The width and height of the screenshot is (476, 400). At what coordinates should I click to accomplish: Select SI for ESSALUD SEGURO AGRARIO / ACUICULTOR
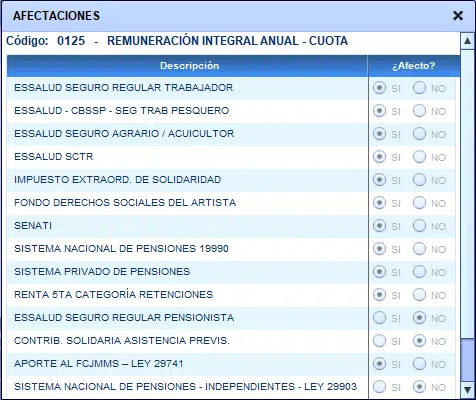pos(379,134)
